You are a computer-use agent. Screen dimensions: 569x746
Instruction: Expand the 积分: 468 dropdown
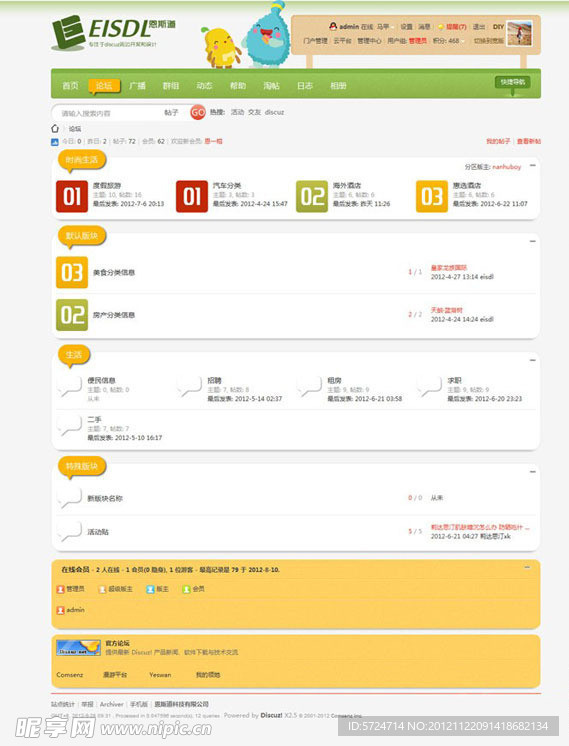point(449,41)
